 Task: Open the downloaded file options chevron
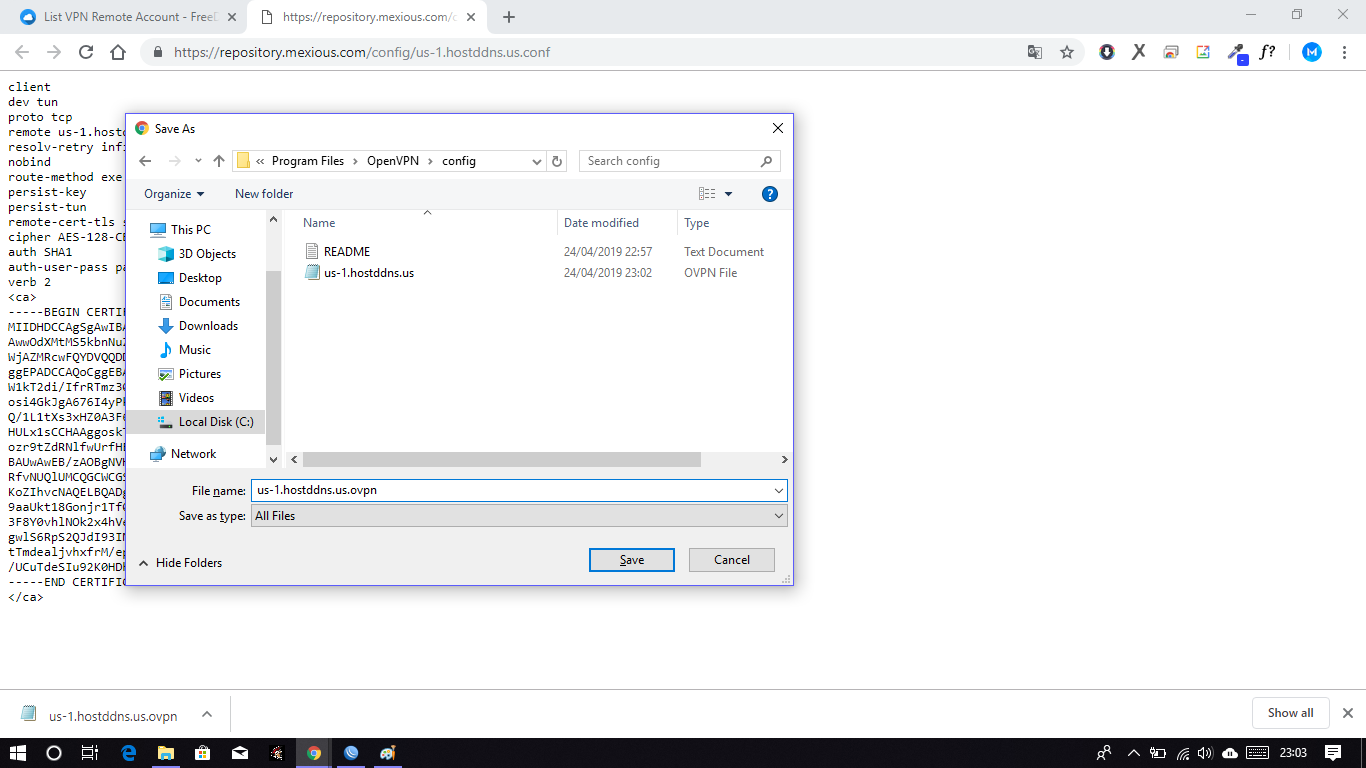[x=207, y=714]
